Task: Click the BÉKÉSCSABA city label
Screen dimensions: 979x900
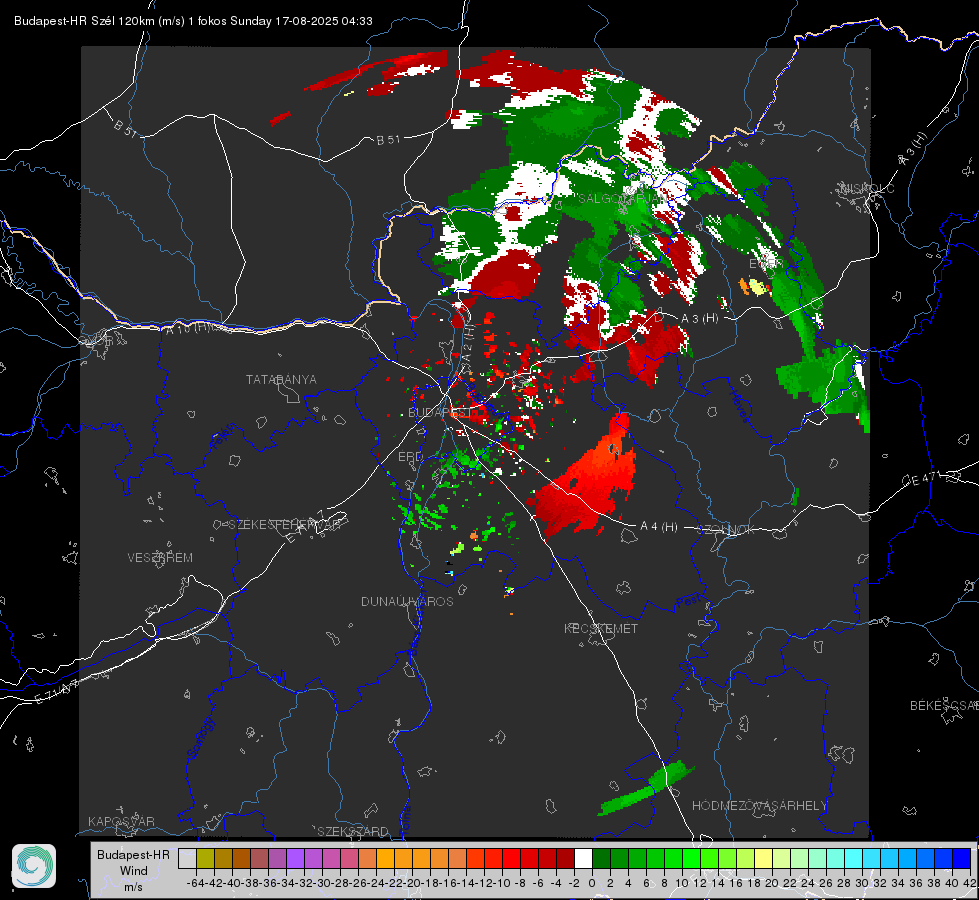Action: (x=944, y=706)
